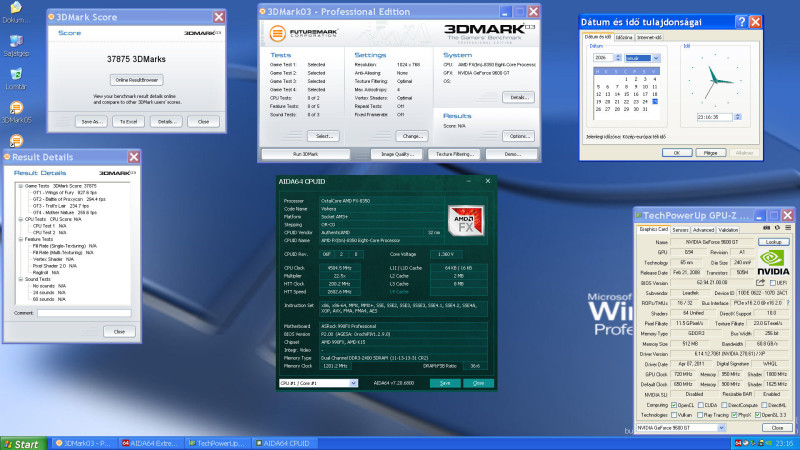This screenshot has height=450, width=800.
Task: Minimize the AIDA64 CPUID window
Action: pos(468,181)
